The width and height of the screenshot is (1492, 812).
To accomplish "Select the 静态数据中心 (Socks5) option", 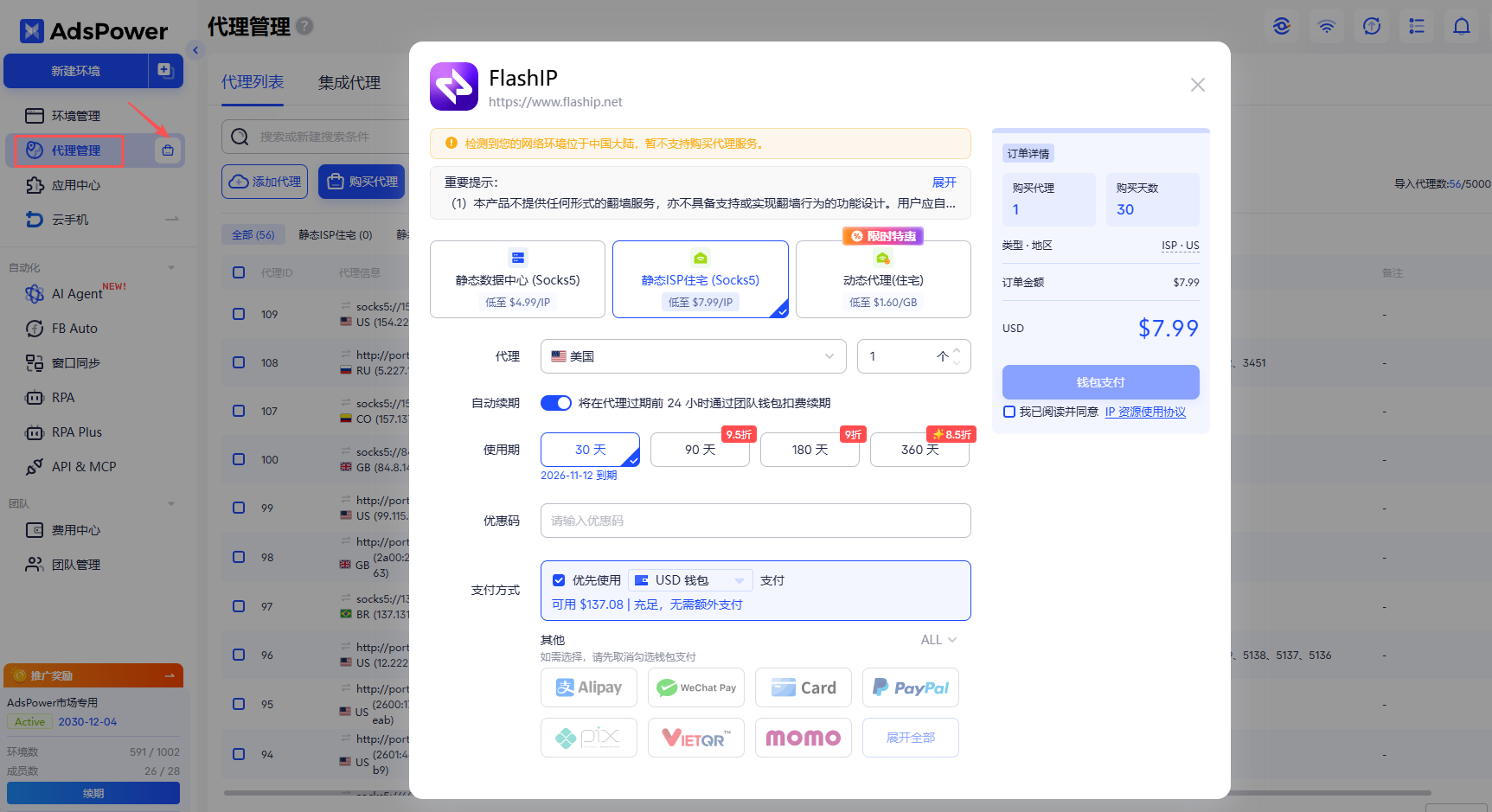I will 517,279.
